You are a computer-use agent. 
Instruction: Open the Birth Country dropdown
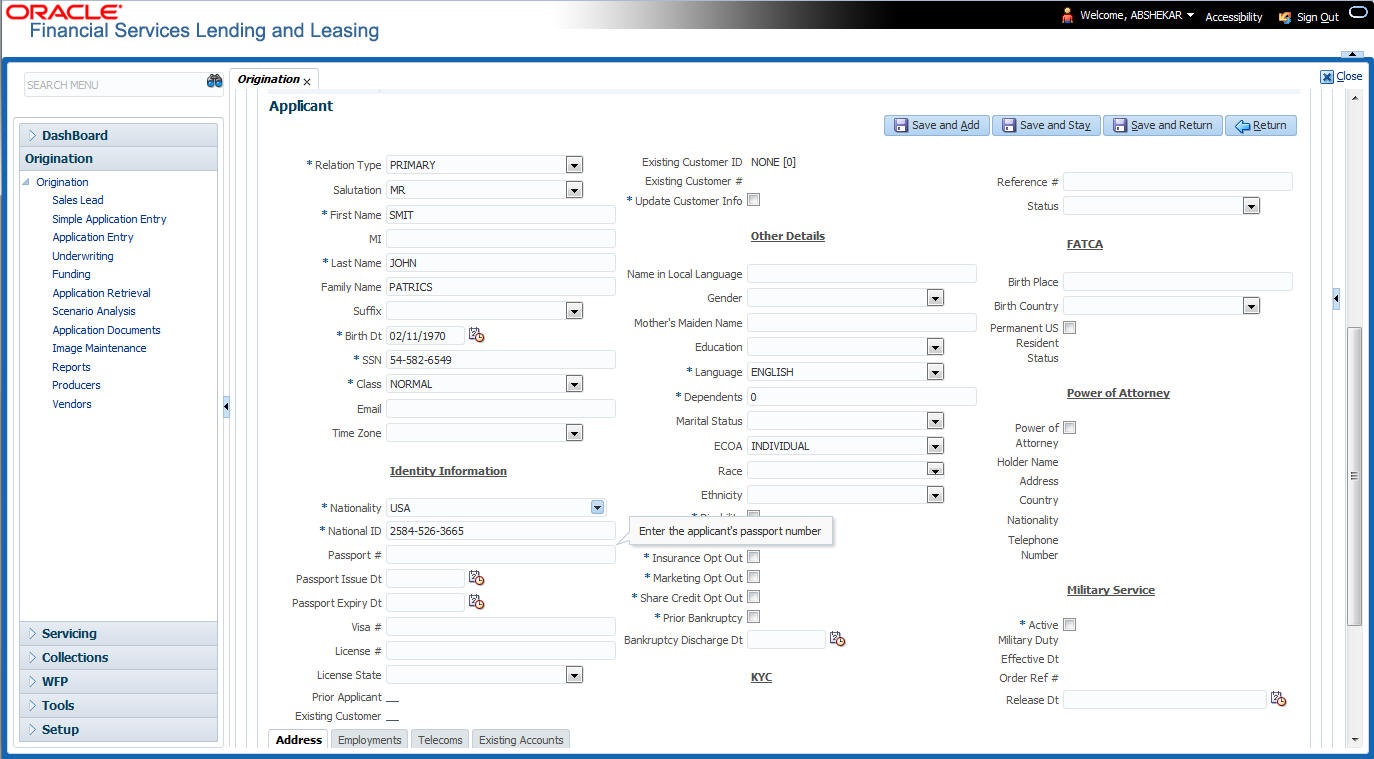click(1251, 306)
